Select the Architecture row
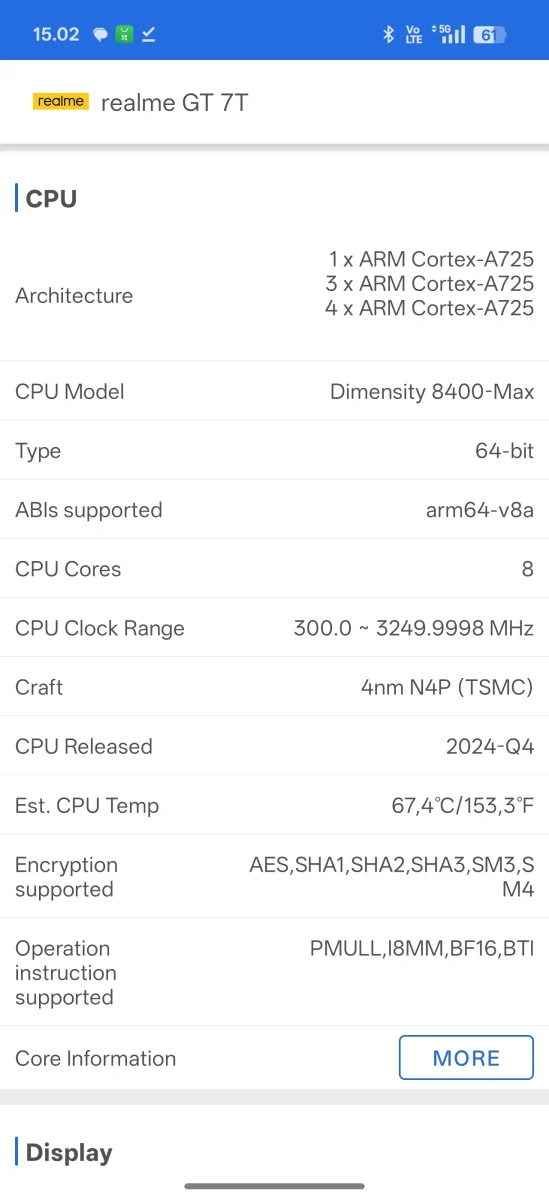 coord(274,296)
